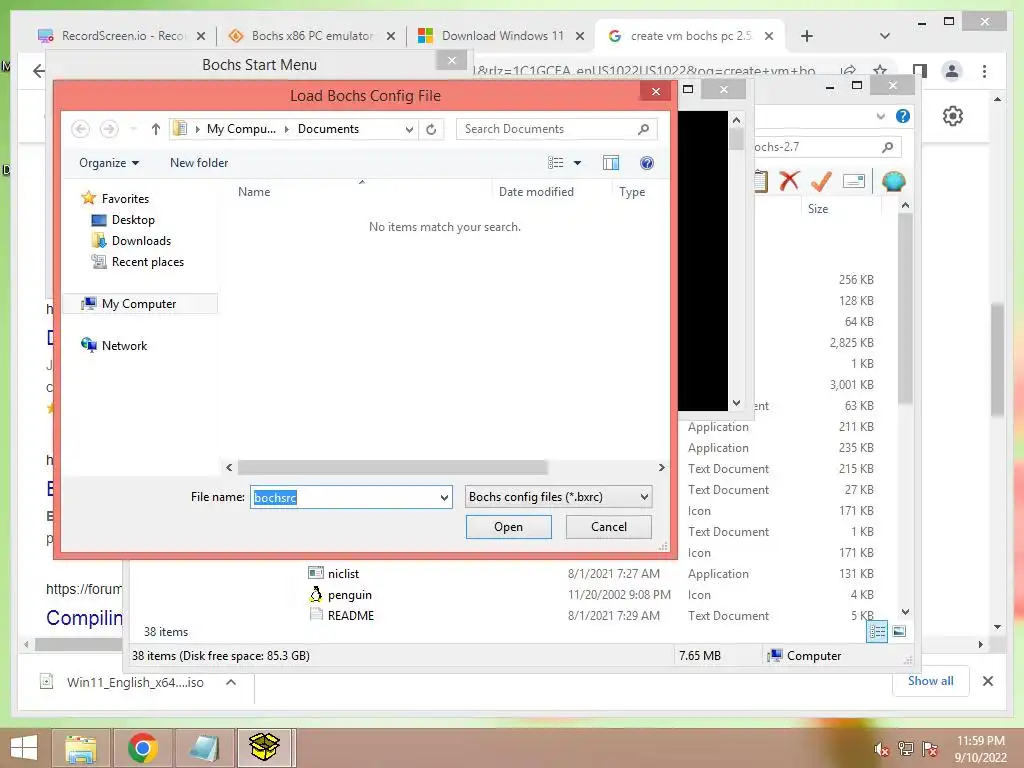The width and height of the screenshot is (1024, 768).
Task: Open Recent places in sidebar
Action: 148,261
